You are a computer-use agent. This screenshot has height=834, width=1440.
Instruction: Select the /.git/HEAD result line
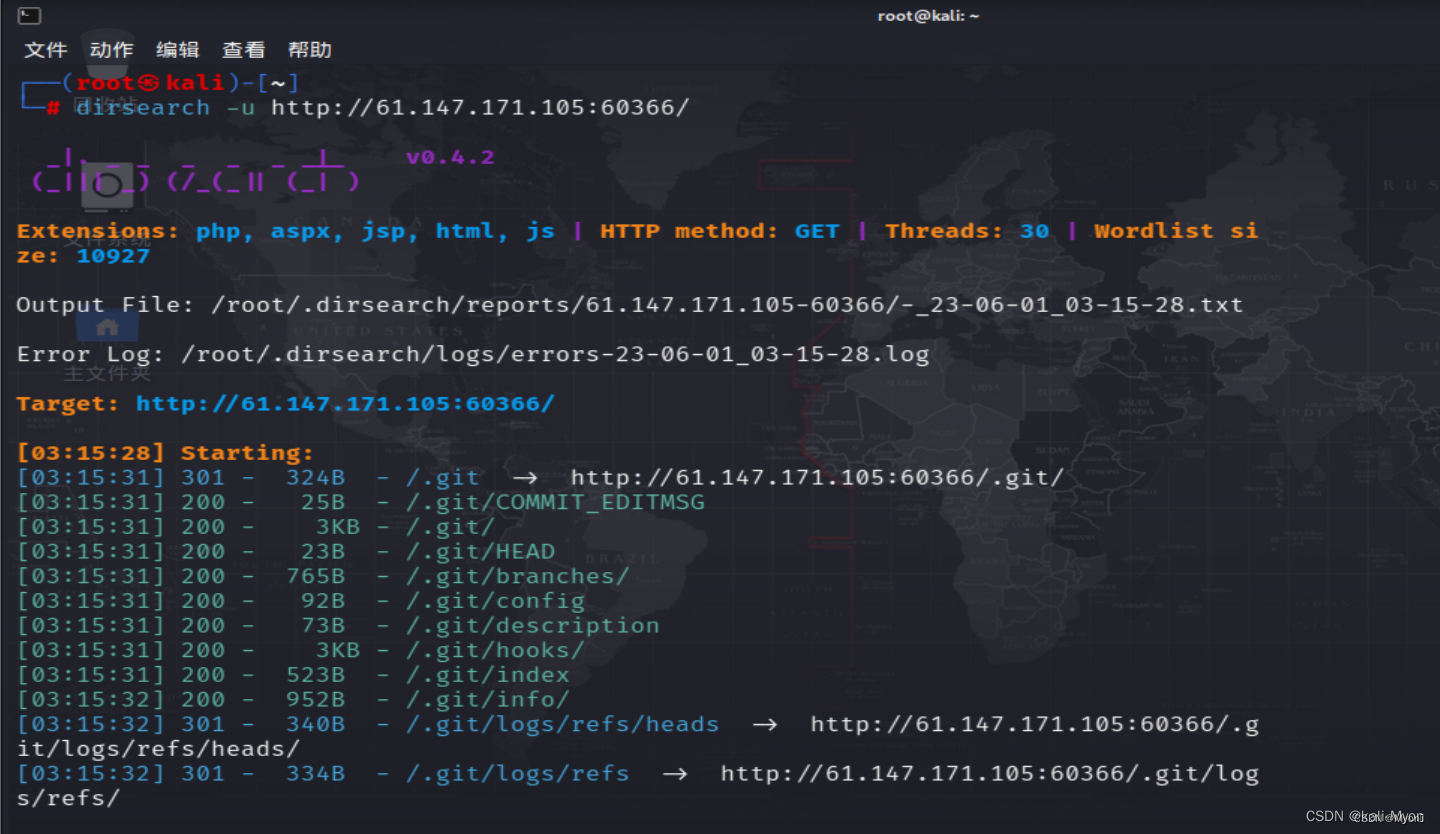(x=286, y=551)
